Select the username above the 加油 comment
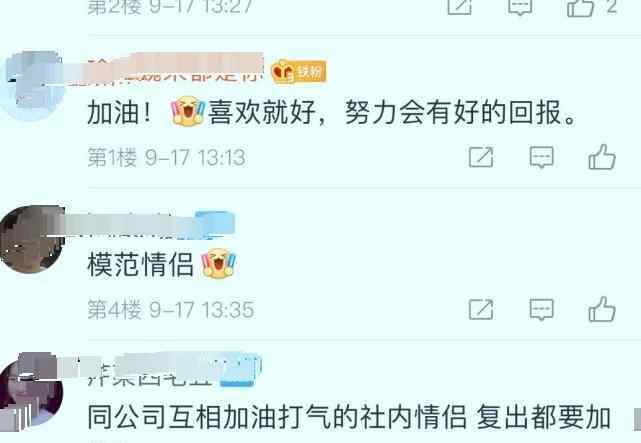The image size is (641, 443). pos(175,68)
